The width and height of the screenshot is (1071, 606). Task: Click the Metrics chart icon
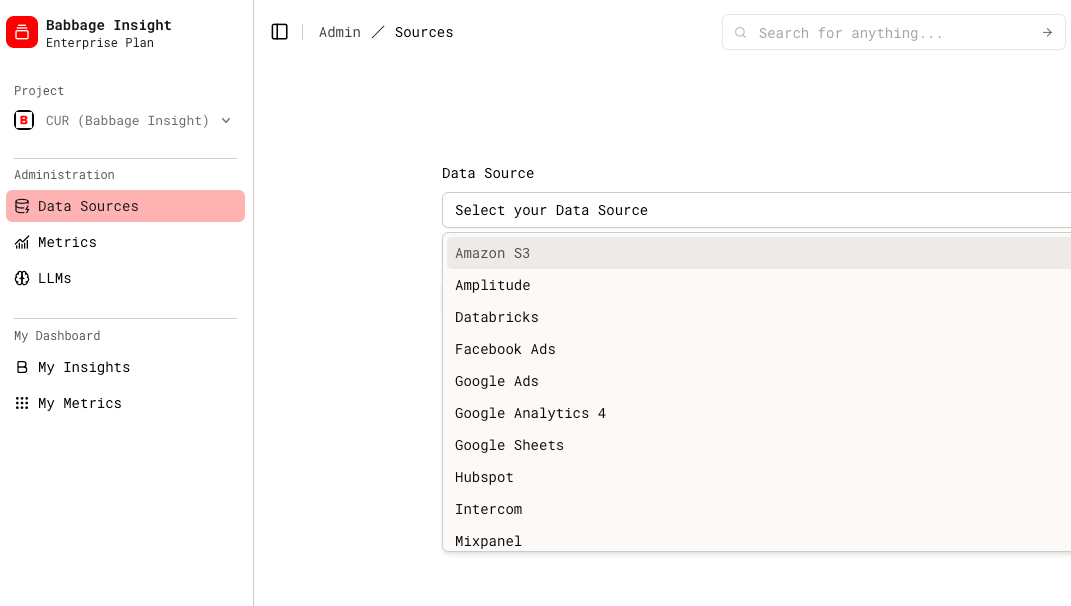pyautogui.click(x=22, y=243)
